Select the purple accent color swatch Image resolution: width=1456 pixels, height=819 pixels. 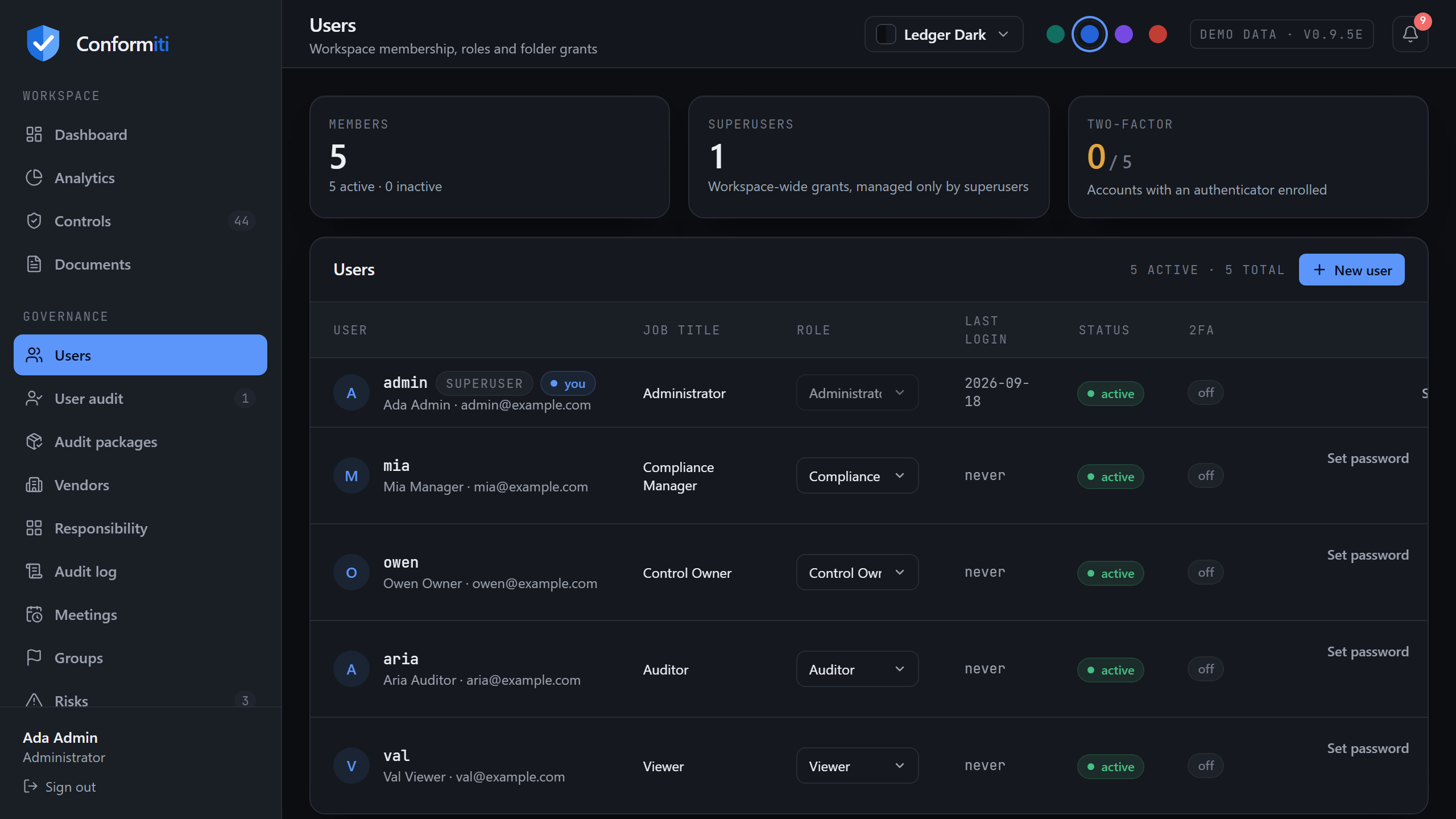pos(1124,34)
